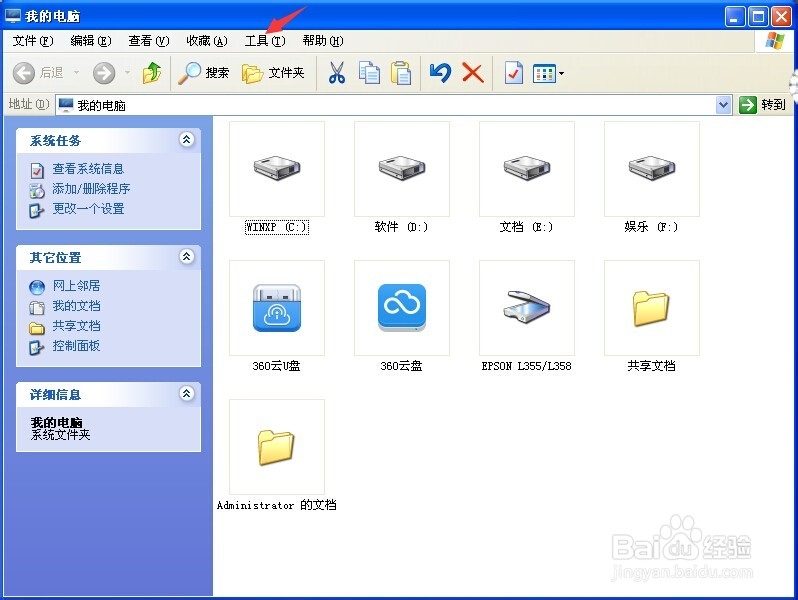Click the 控制面板 sidebar icon

click(37, 348)
